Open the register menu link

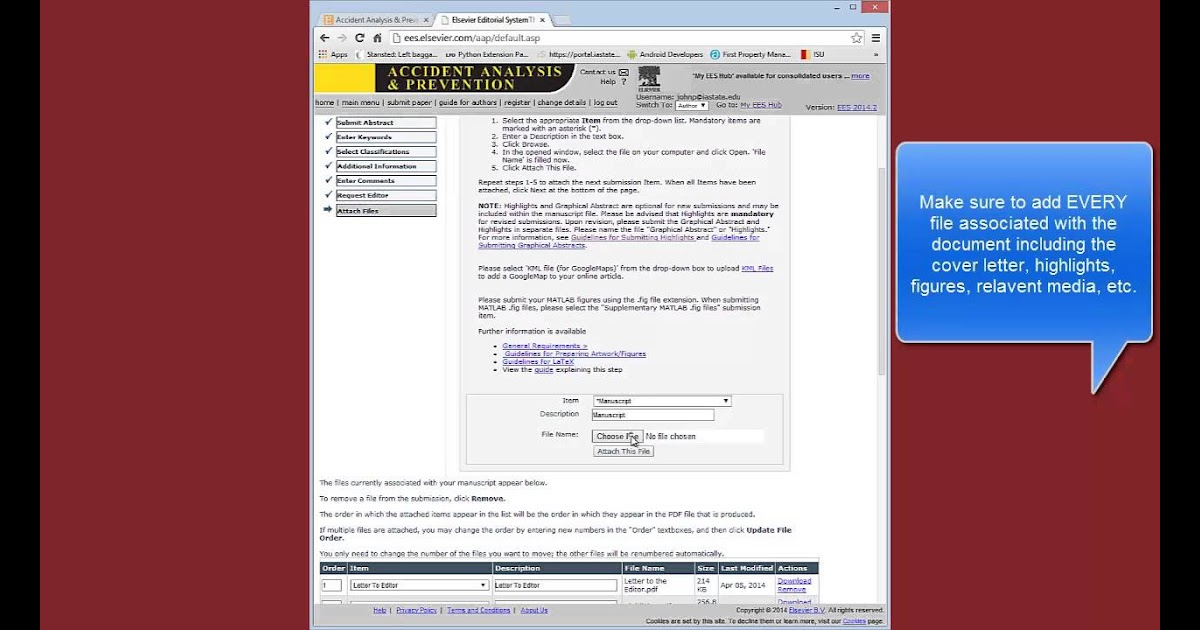coord(517,102)
